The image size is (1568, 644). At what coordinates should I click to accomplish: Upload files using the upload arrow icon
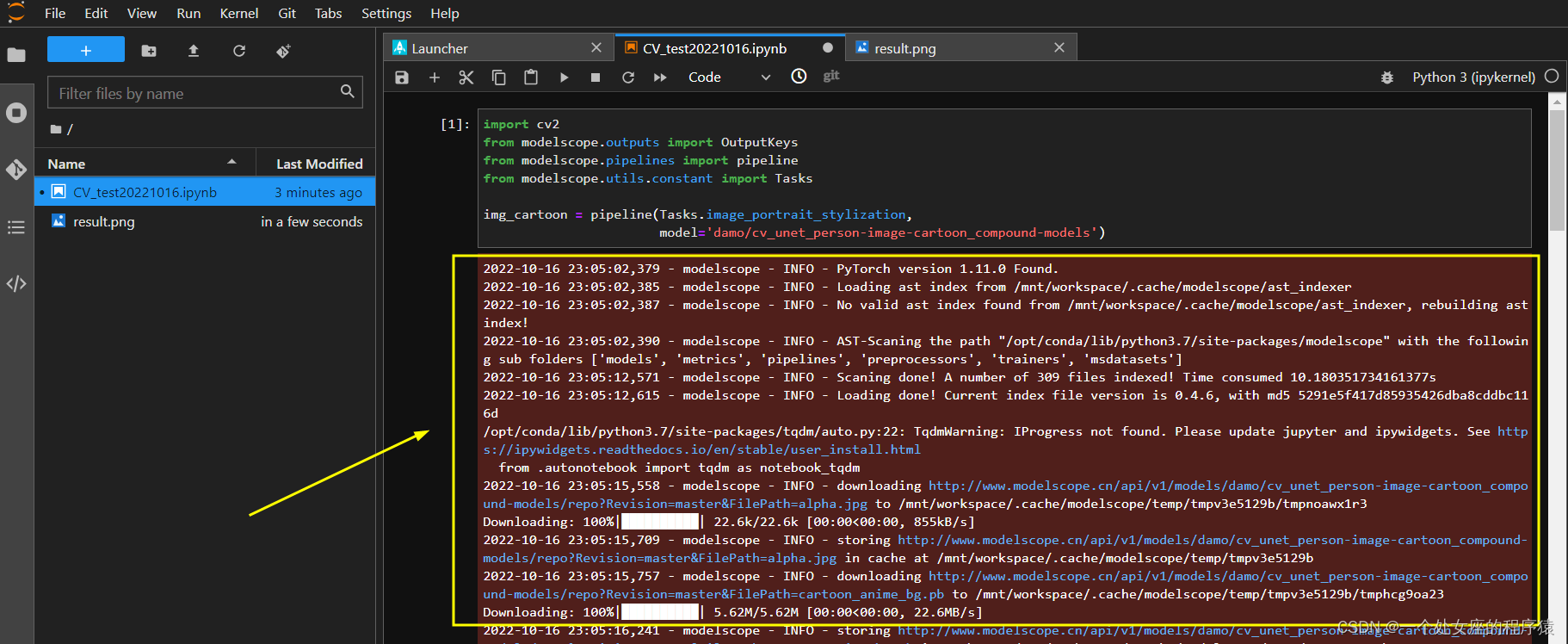(x=194, y=51)
